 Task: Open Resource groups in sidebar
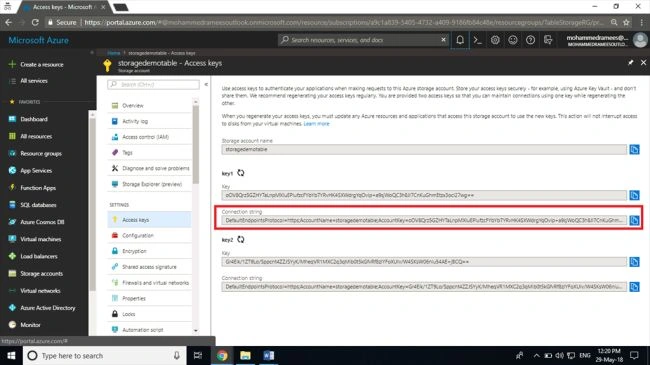click(41, 153)
